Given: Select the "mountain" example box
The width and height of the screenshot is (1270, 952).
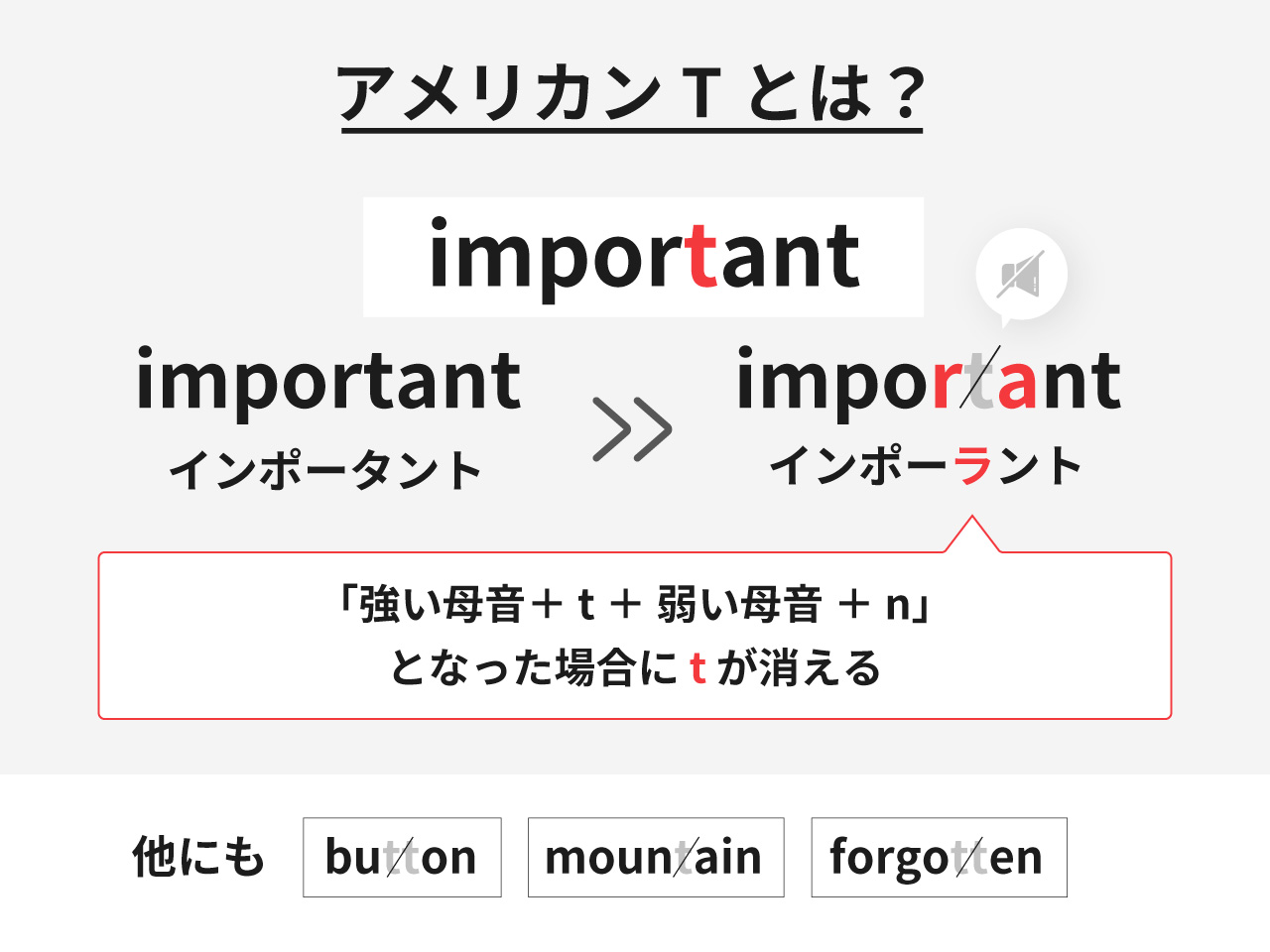Looking at the screenshot, I should pos(656,858).
